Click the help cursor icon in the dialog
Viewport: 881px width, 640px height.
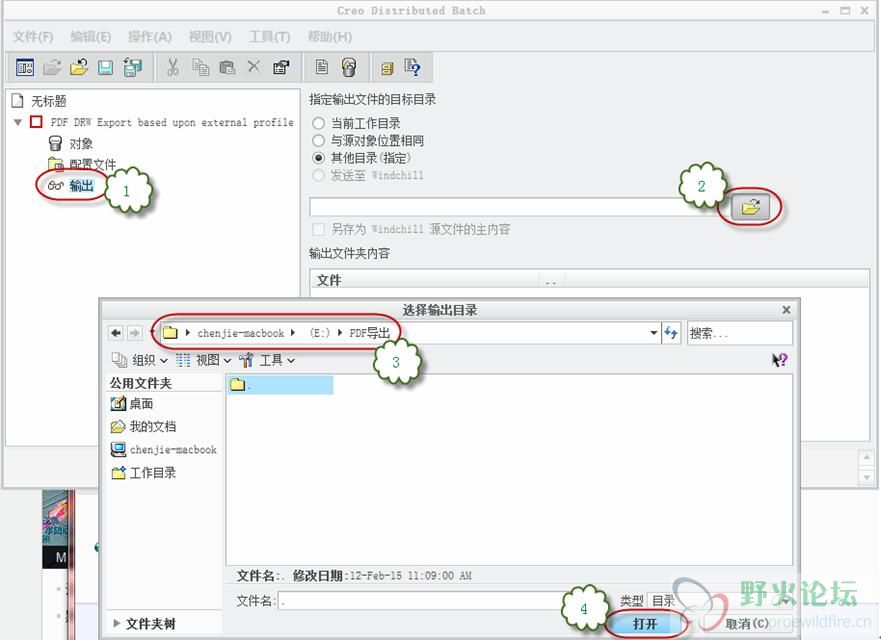pyautogui.click(x=780, y=360)
